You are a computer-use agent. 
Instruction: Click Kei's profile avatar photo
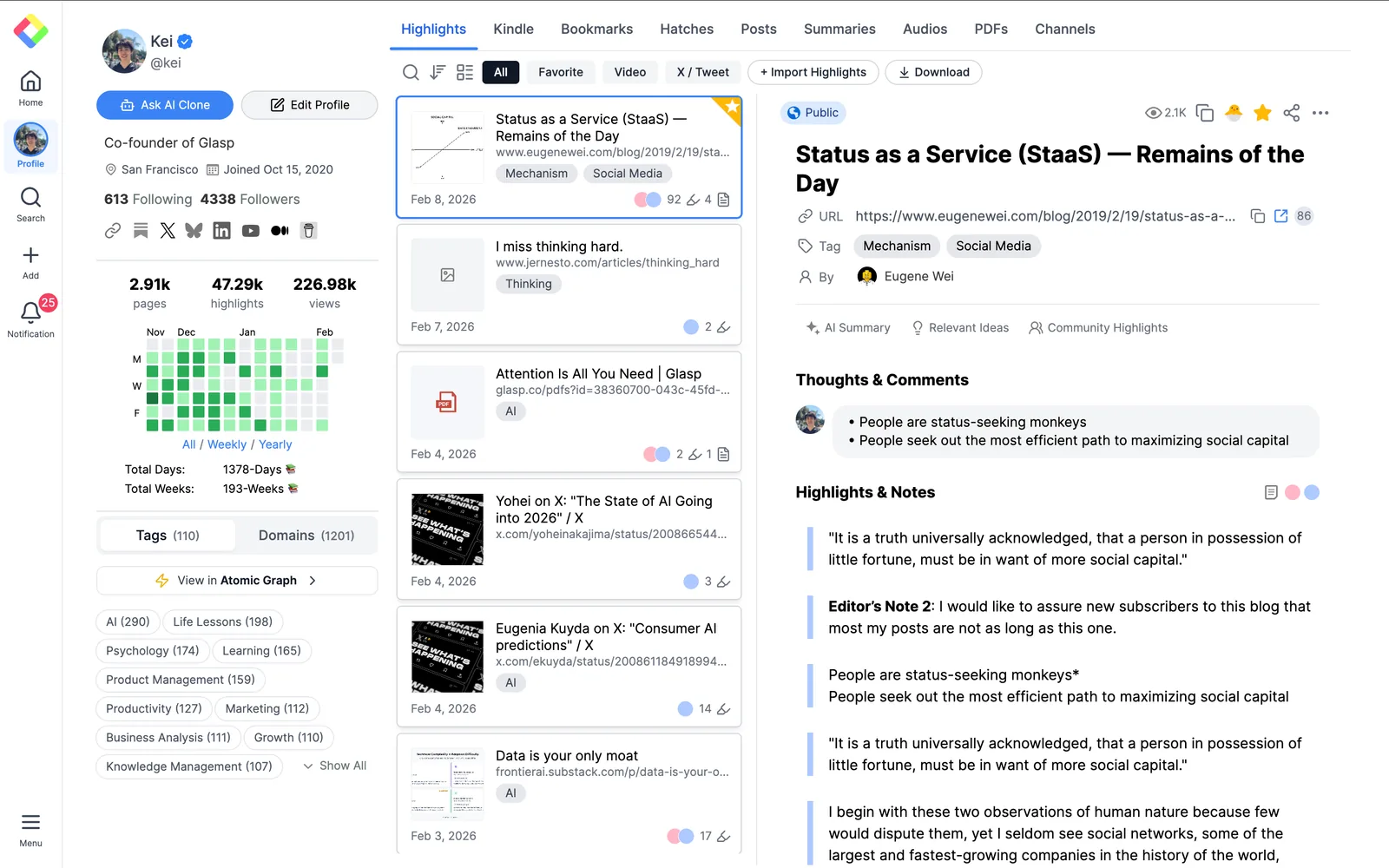click(x=124, y=51)
